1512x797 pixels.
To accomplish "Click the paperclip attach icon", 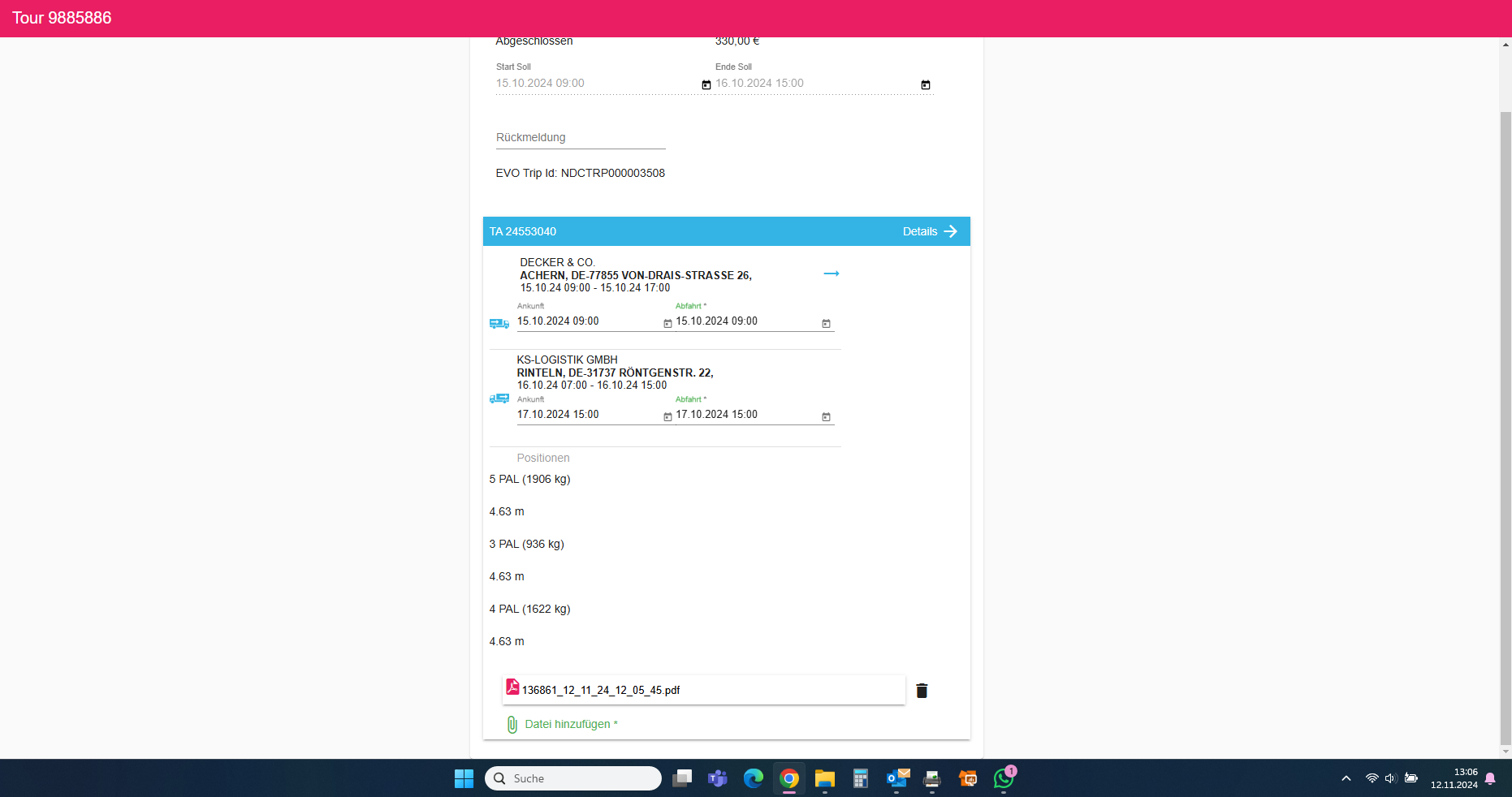I will click(x=512, y=724).
